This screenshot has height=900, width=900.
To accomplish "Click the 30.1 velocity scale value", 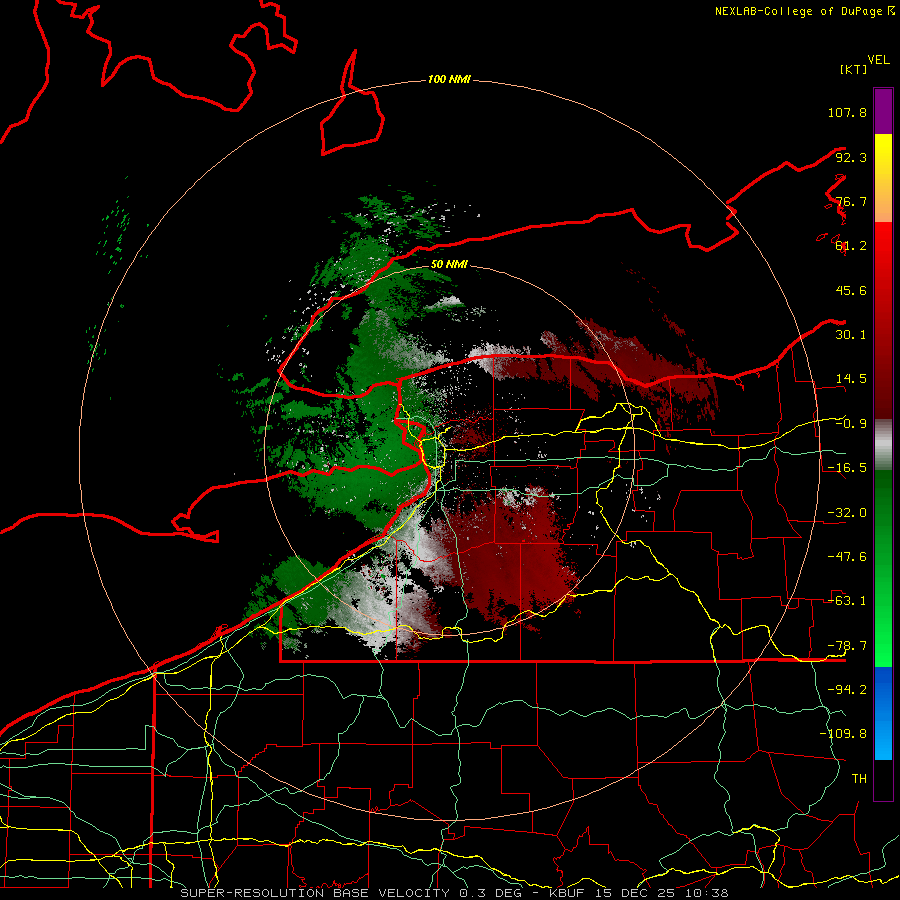I will pos(851,335).
